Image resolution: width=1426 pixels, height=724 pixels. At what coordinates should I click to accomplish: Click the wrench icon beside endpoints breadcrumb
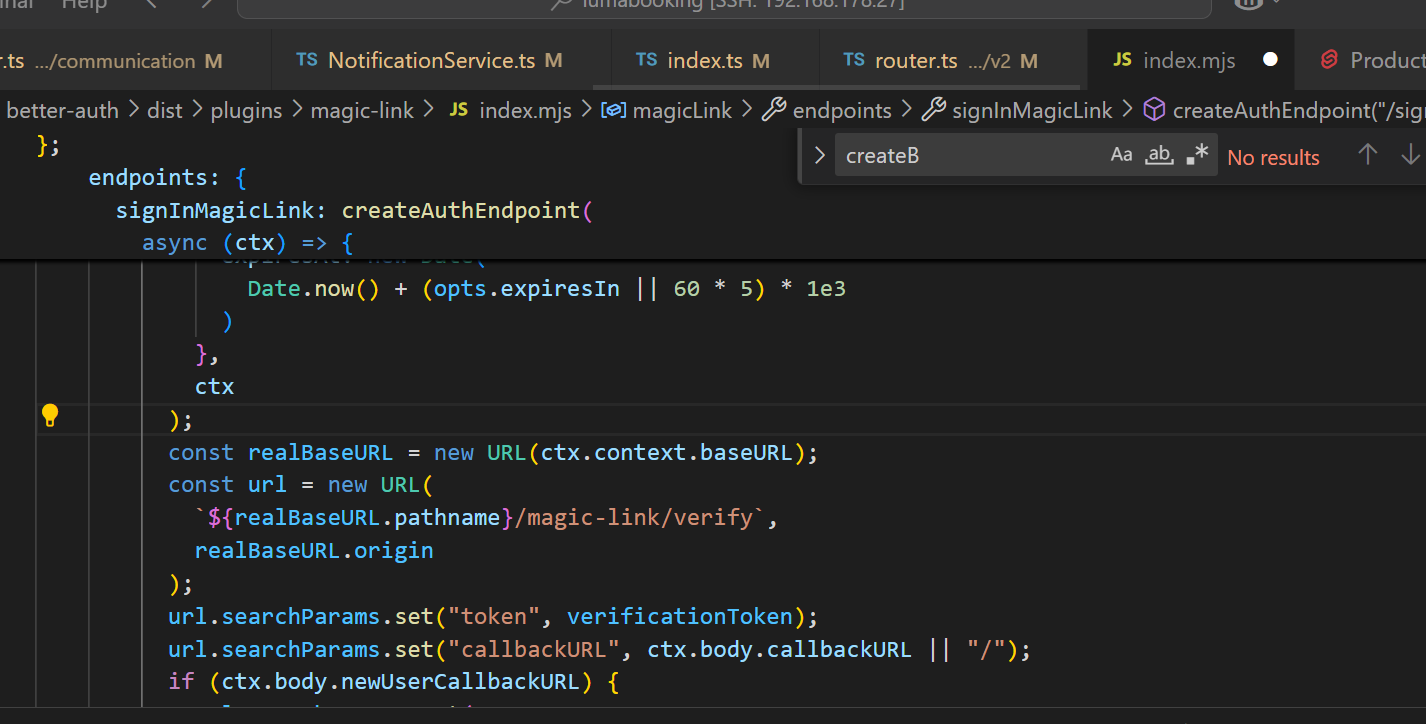coord(773,110)
